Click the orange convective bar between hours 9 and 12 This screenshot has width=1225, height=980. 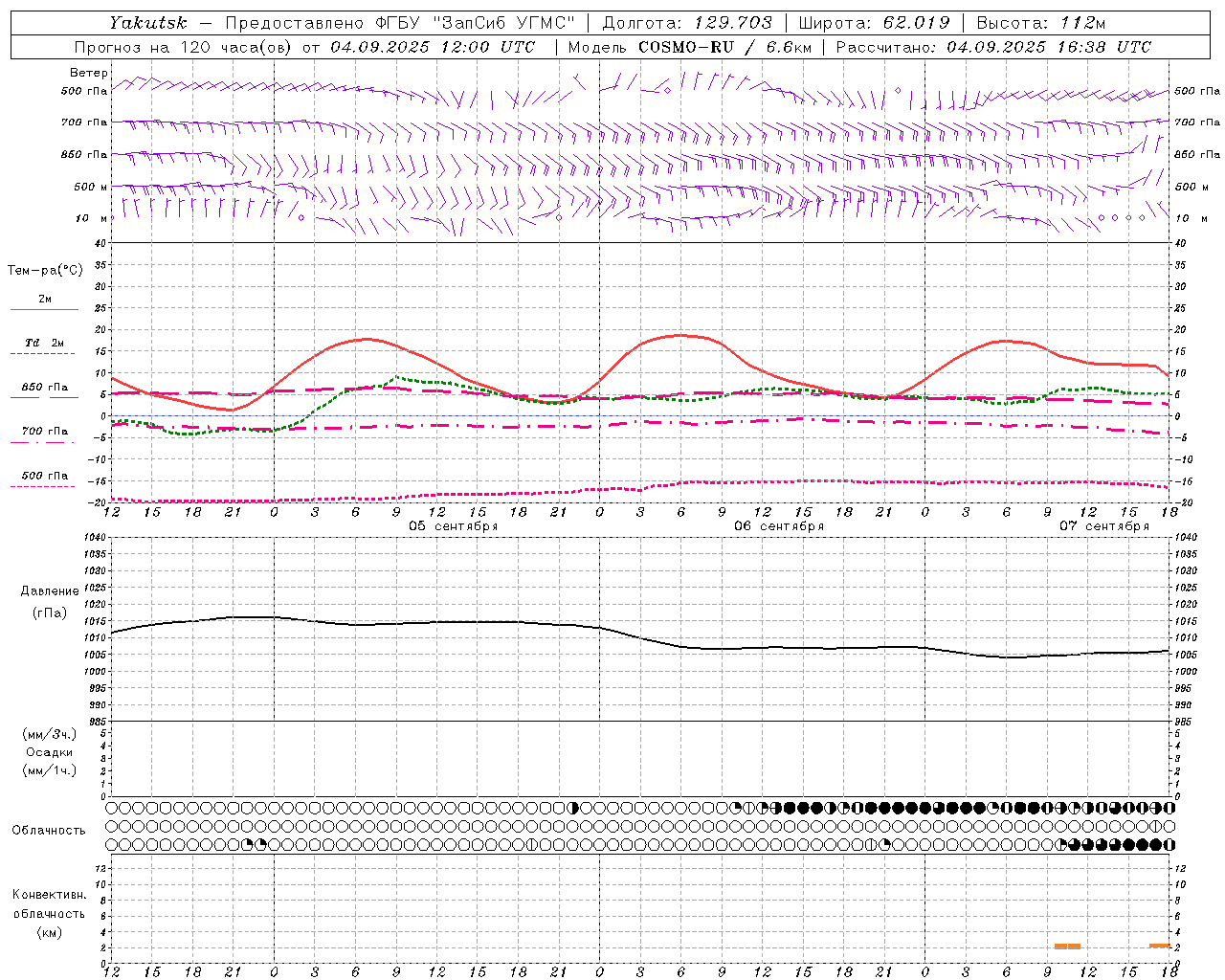1067,946
